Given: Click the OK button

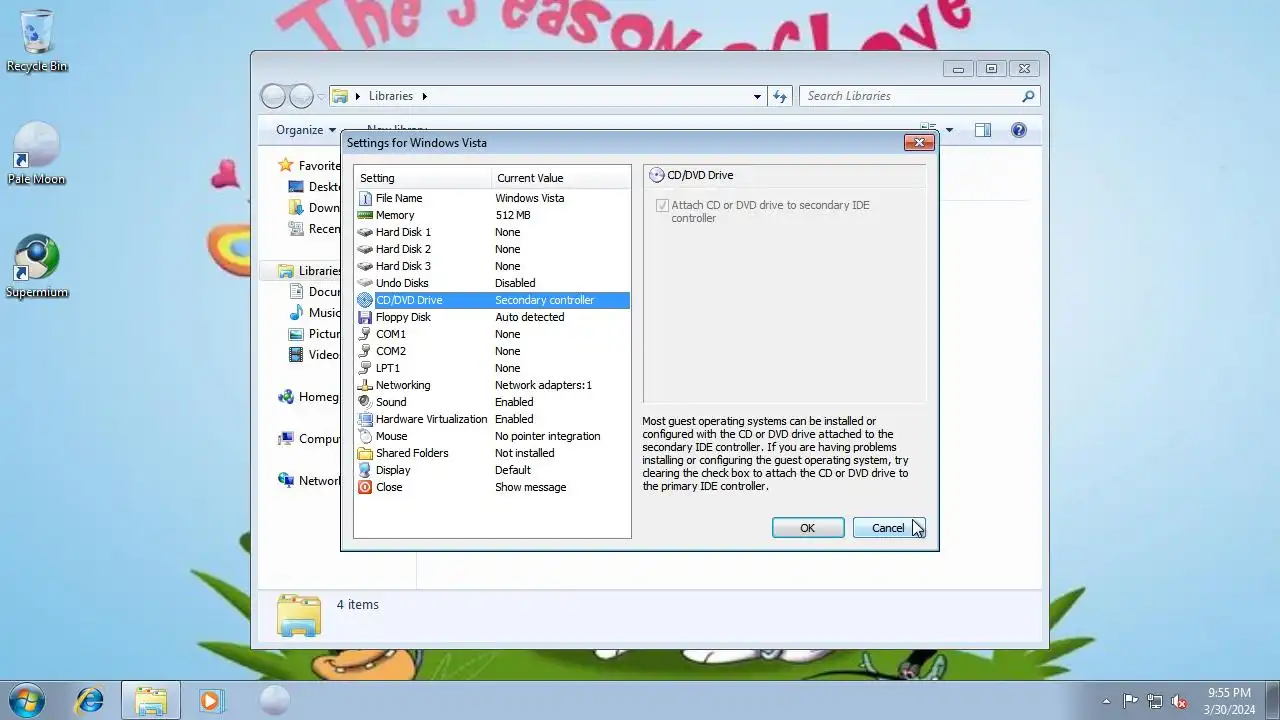Looking at the screenshot, I should [x=808, y=528].
